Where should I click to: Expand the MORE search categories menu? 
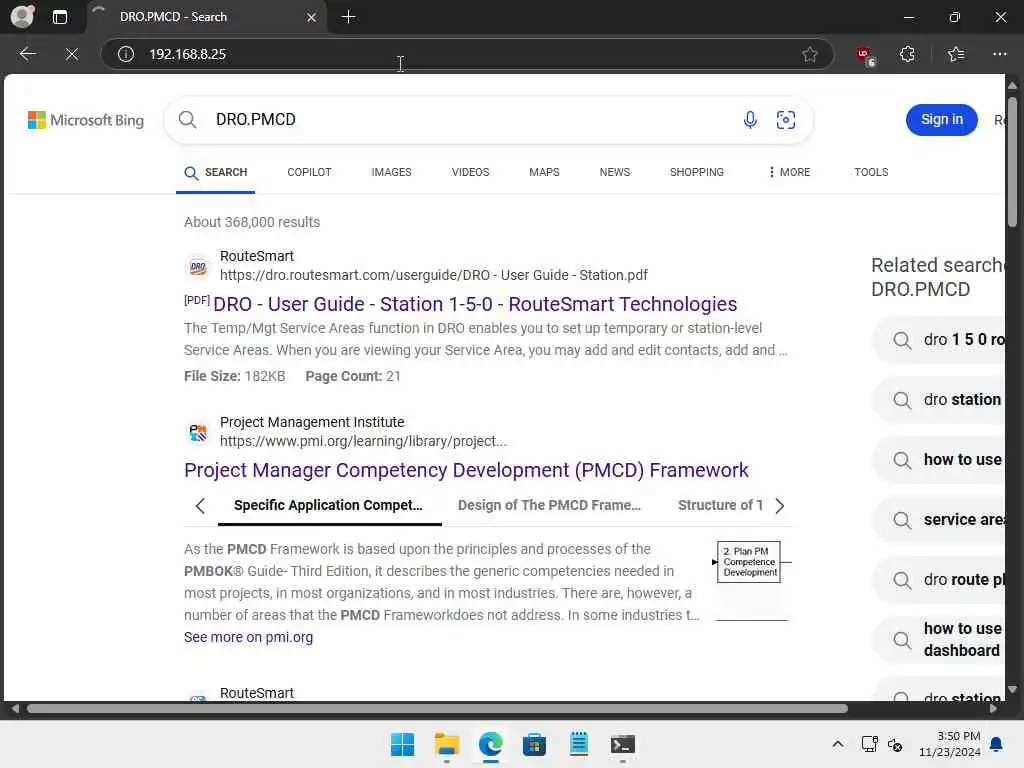click(x=790, y=172)
